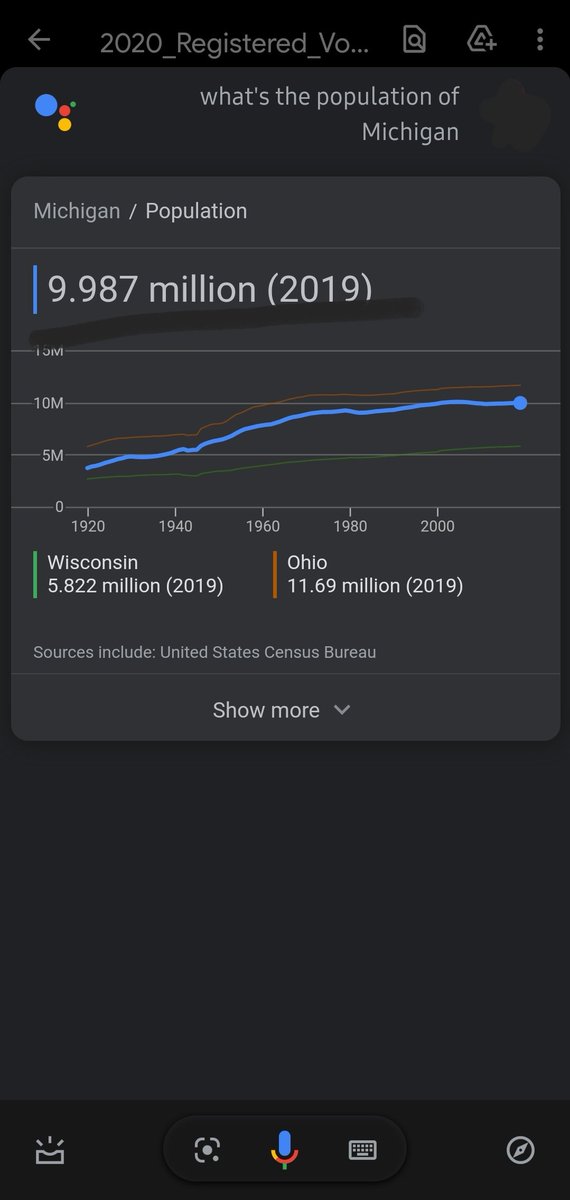Open the Assistant updates inbox icon
The image size is (570, 1200).
(x=49, y=1151)
